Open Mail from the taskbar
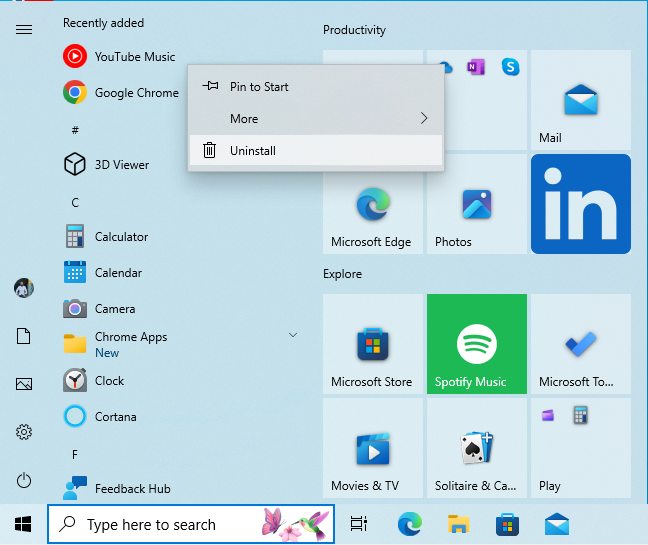The width and height of the screenshot is (648, 545). coord(557,524)
